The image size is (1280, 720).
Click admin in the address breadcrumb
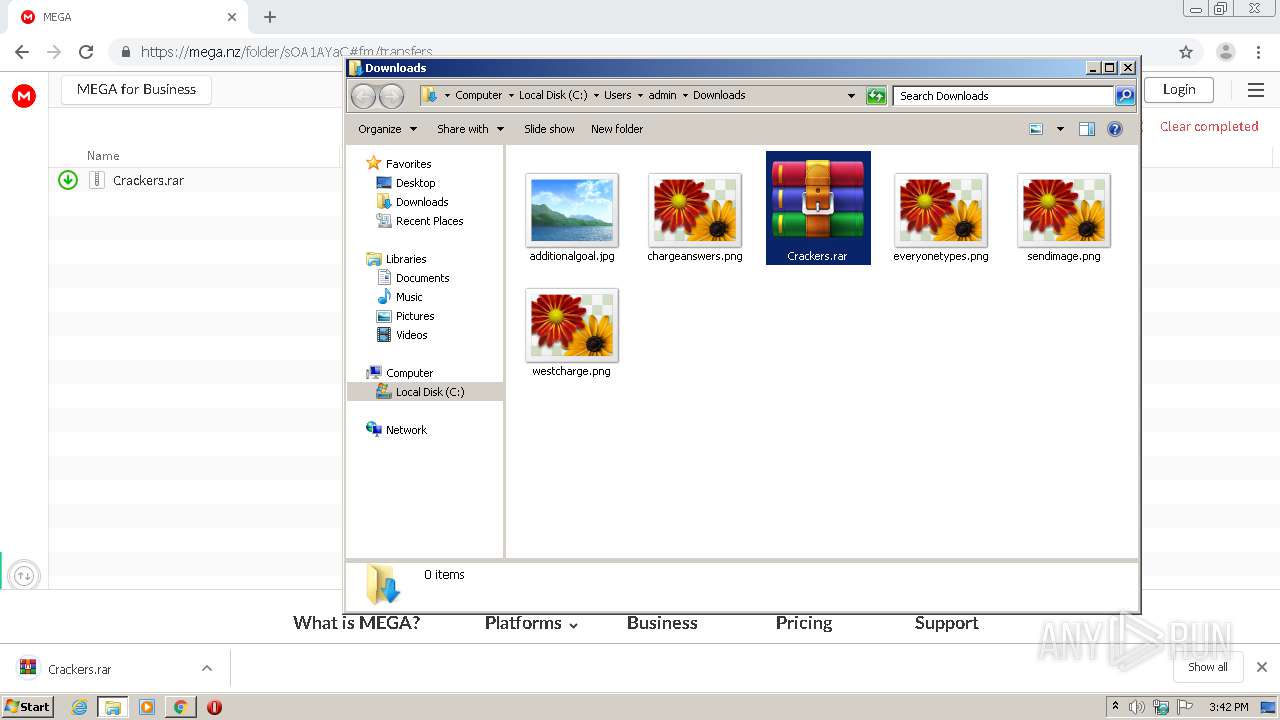pyautogui.click(x=662, y=95)
